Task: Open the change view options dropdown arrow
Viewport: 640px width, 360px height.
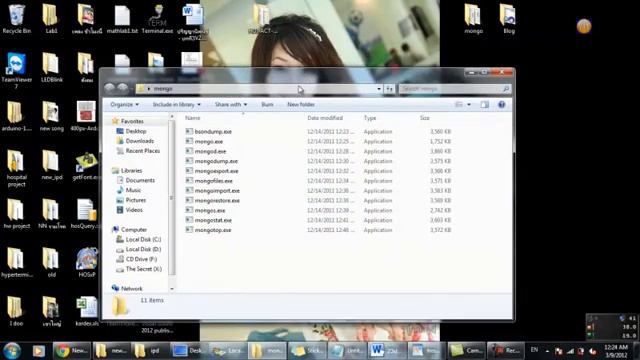Action: (x=469, y=104)
